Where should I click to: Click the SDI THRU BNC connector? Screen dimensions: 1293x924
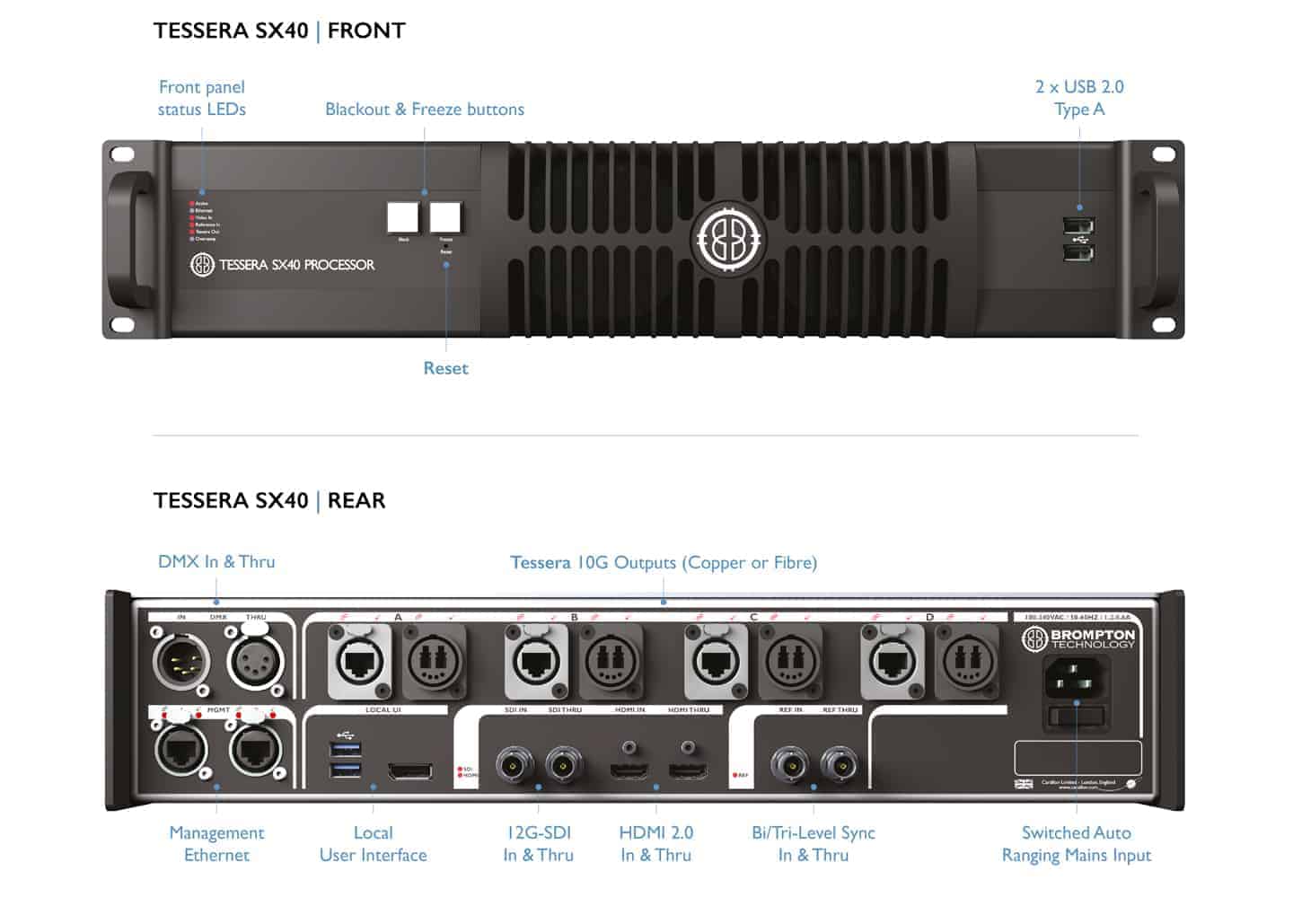[x=564, y=765]
